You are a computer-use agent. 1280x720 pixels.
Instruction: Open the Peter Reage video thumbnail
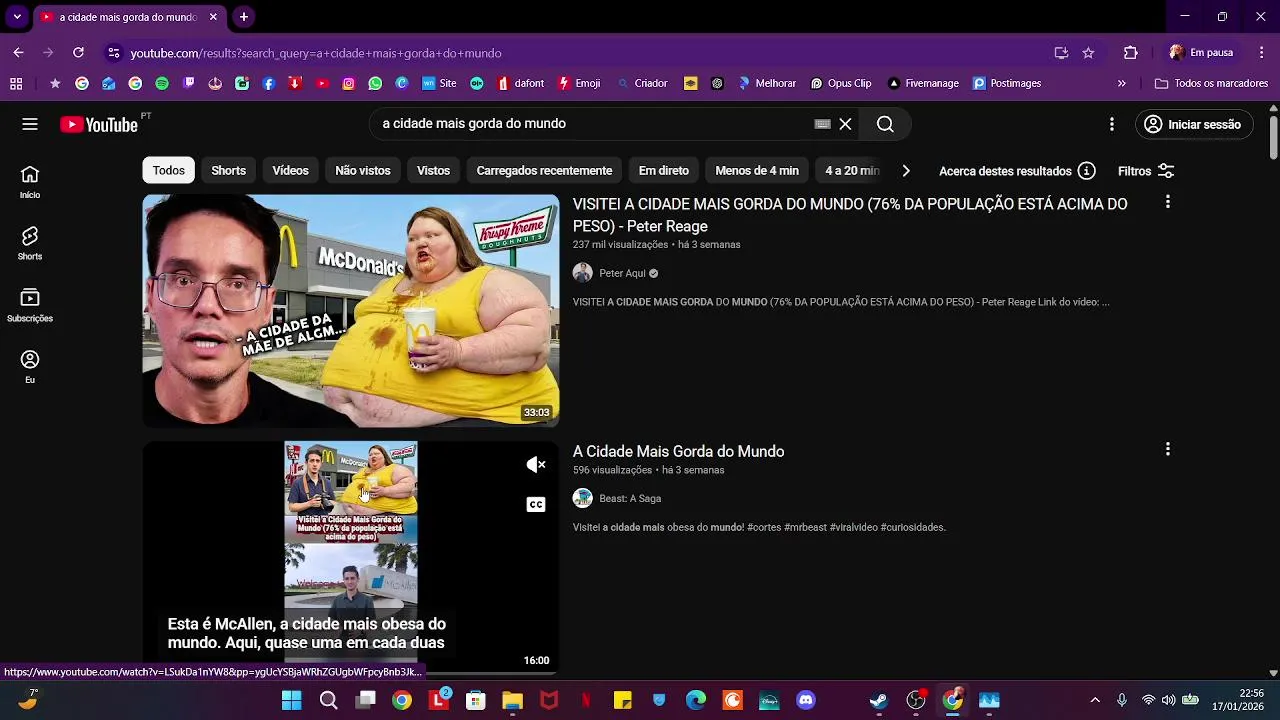pyautogui.click(x=351, y=311)
